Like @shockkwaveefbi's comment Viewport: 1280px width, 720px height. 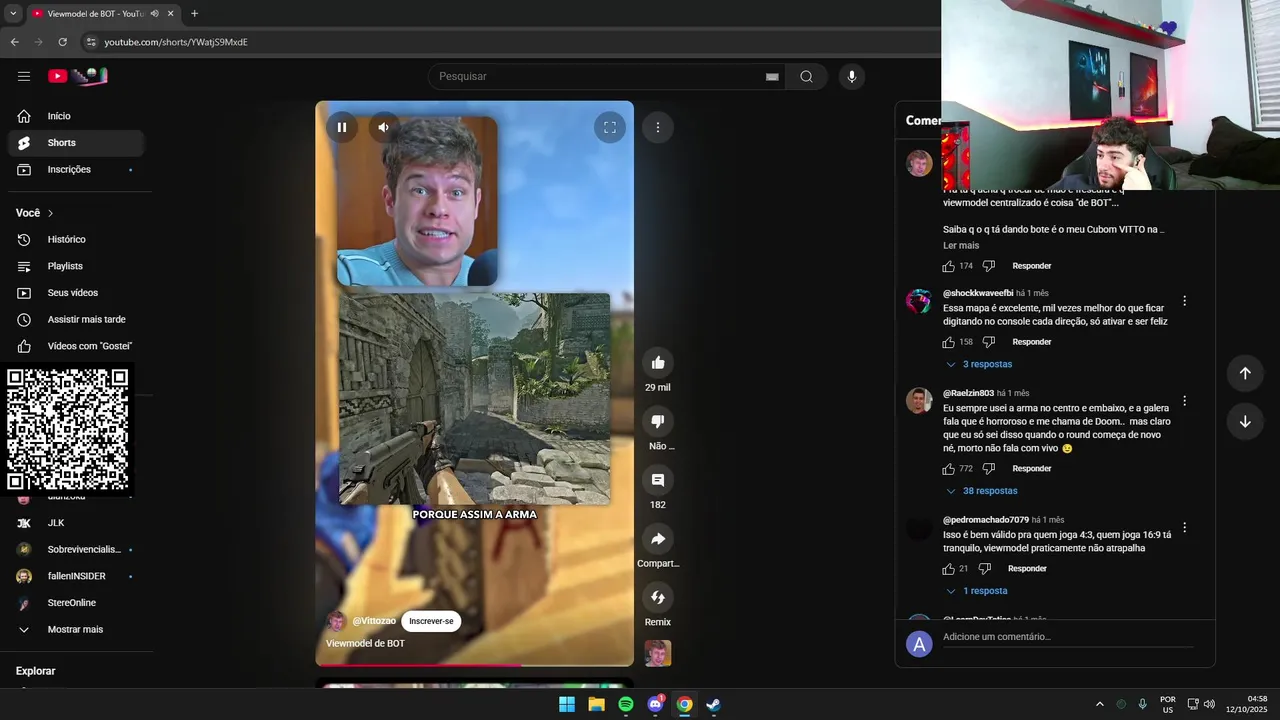(x=948, y=342)
